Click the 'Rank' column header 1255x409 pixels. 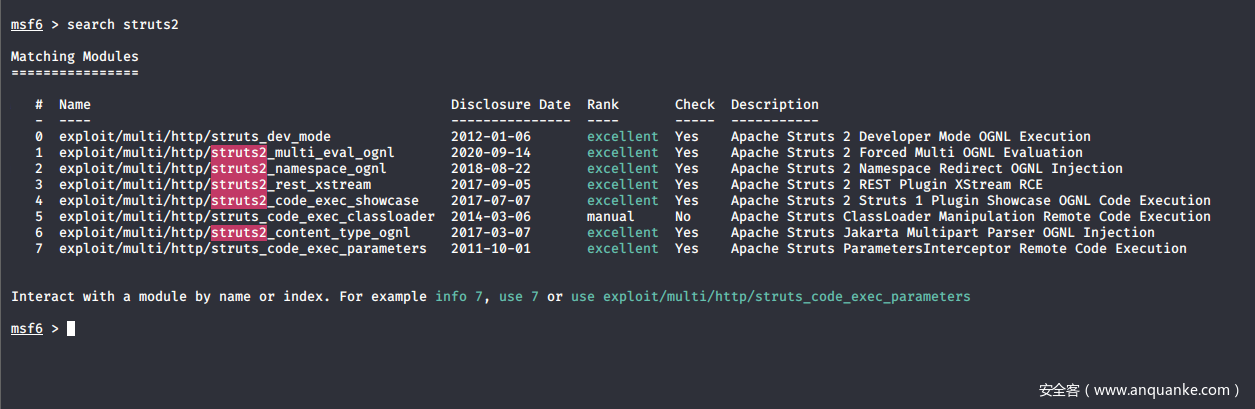pos(602,104)
